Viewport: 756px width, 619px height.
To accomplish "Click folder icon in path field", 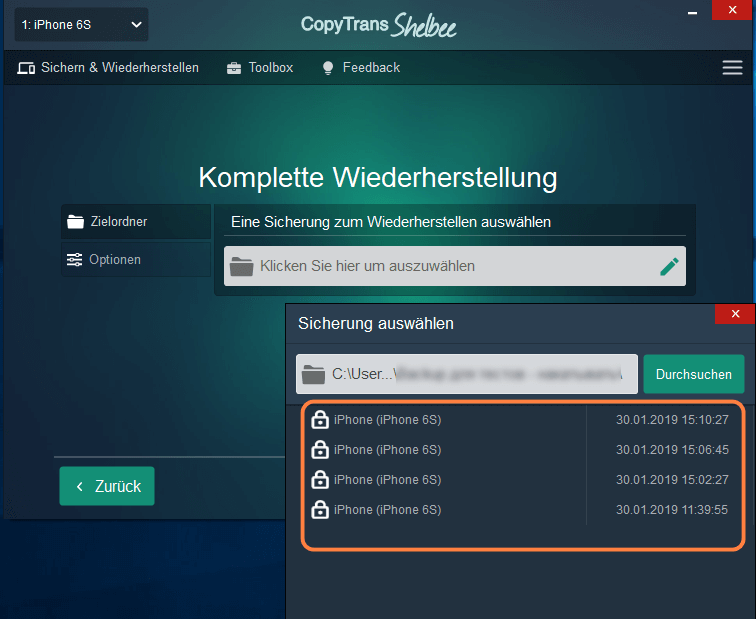I will (313, 374).
